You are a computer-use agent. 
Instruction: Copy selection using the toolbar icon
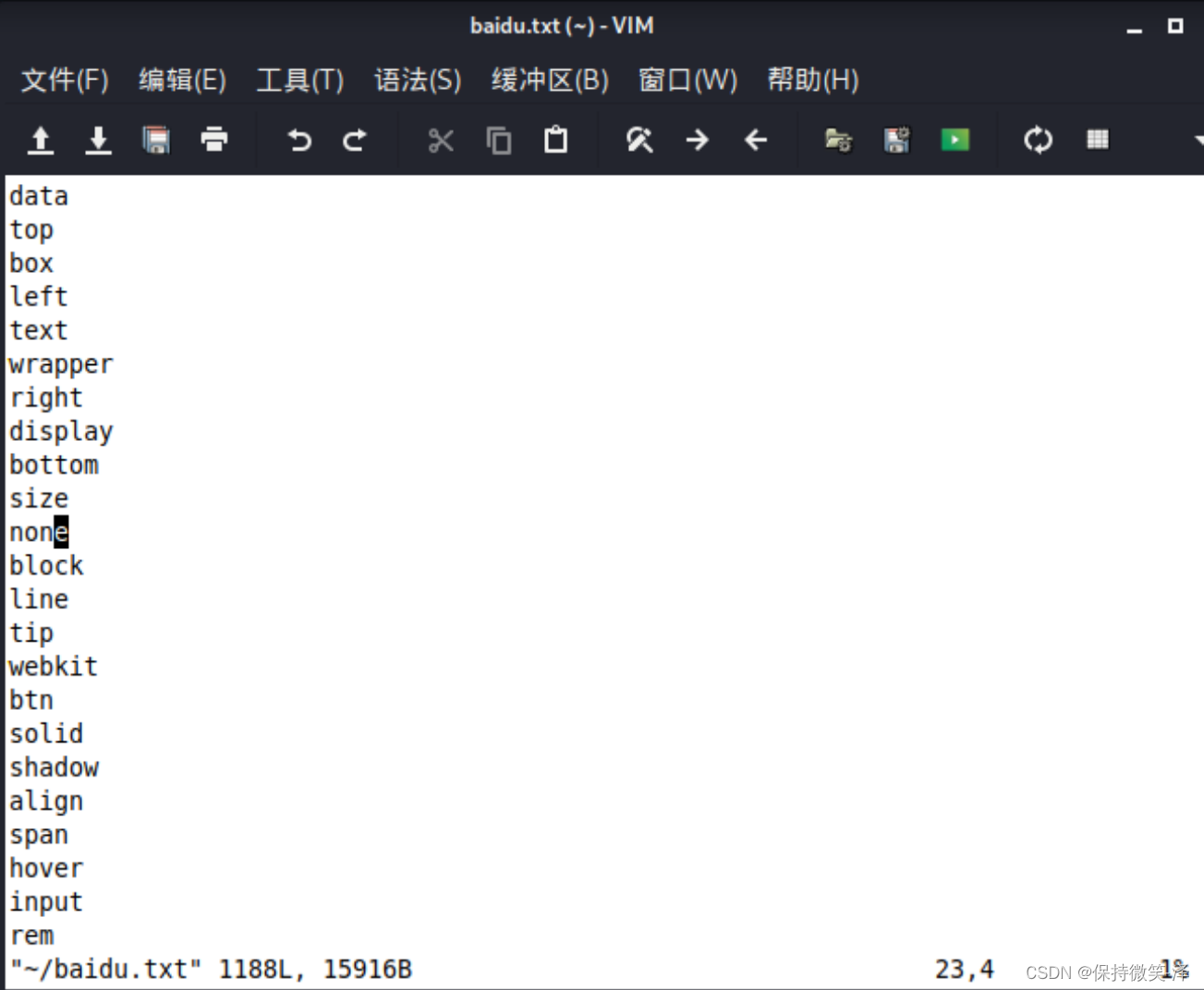[x=499, y=141]
